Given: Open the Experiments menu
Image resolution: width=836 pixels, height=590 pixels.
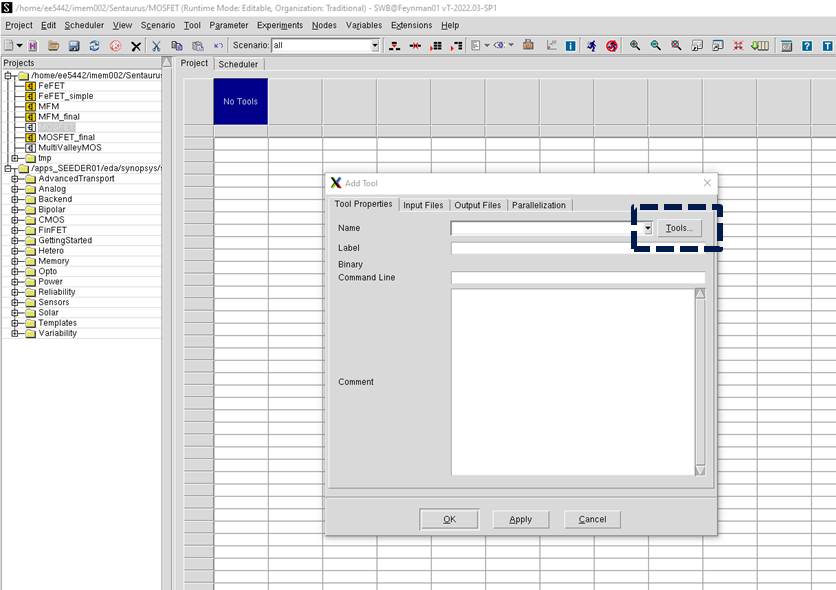Looking at the screenshot, I should point(279,25).
